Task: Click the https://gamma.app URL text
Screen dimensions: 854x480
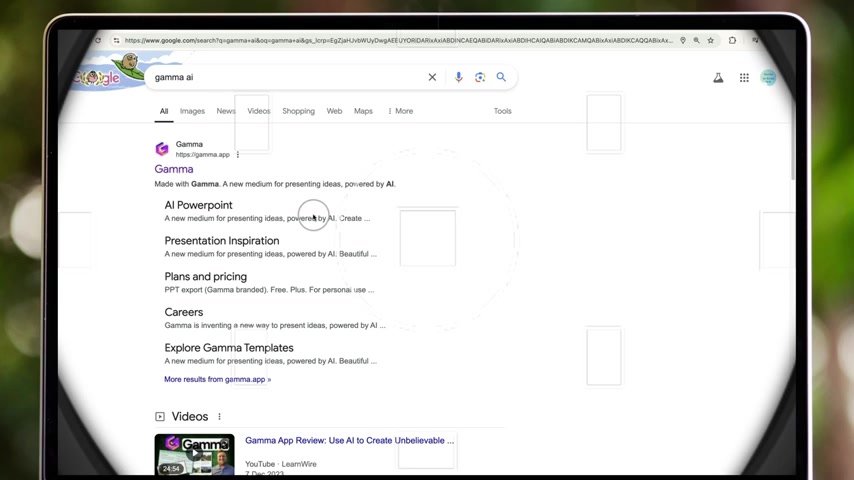Action: (x=203, y=155)
